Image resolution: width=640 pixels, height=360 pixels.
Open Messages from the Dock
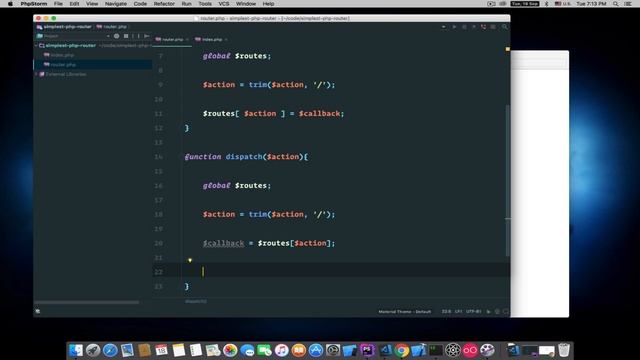(x=247, y=350)
